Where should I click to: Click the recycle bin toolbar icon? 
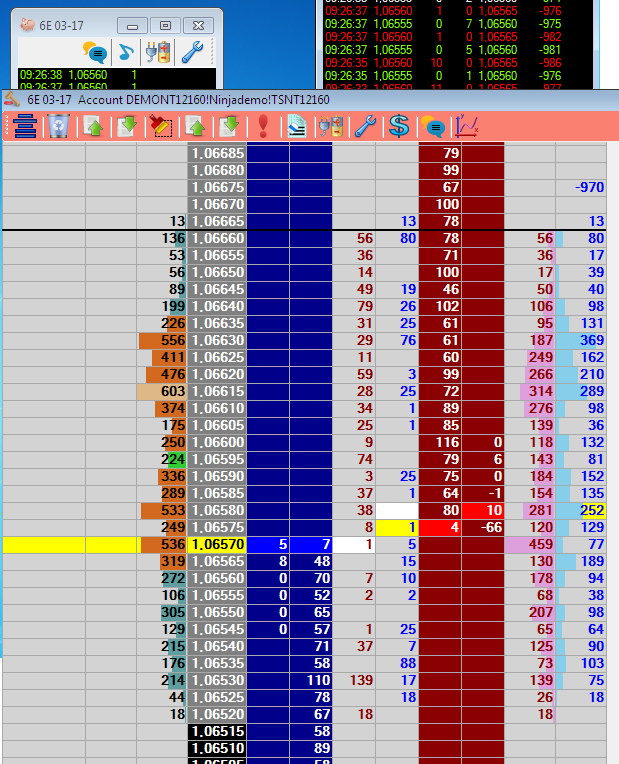tap(58, 127)
